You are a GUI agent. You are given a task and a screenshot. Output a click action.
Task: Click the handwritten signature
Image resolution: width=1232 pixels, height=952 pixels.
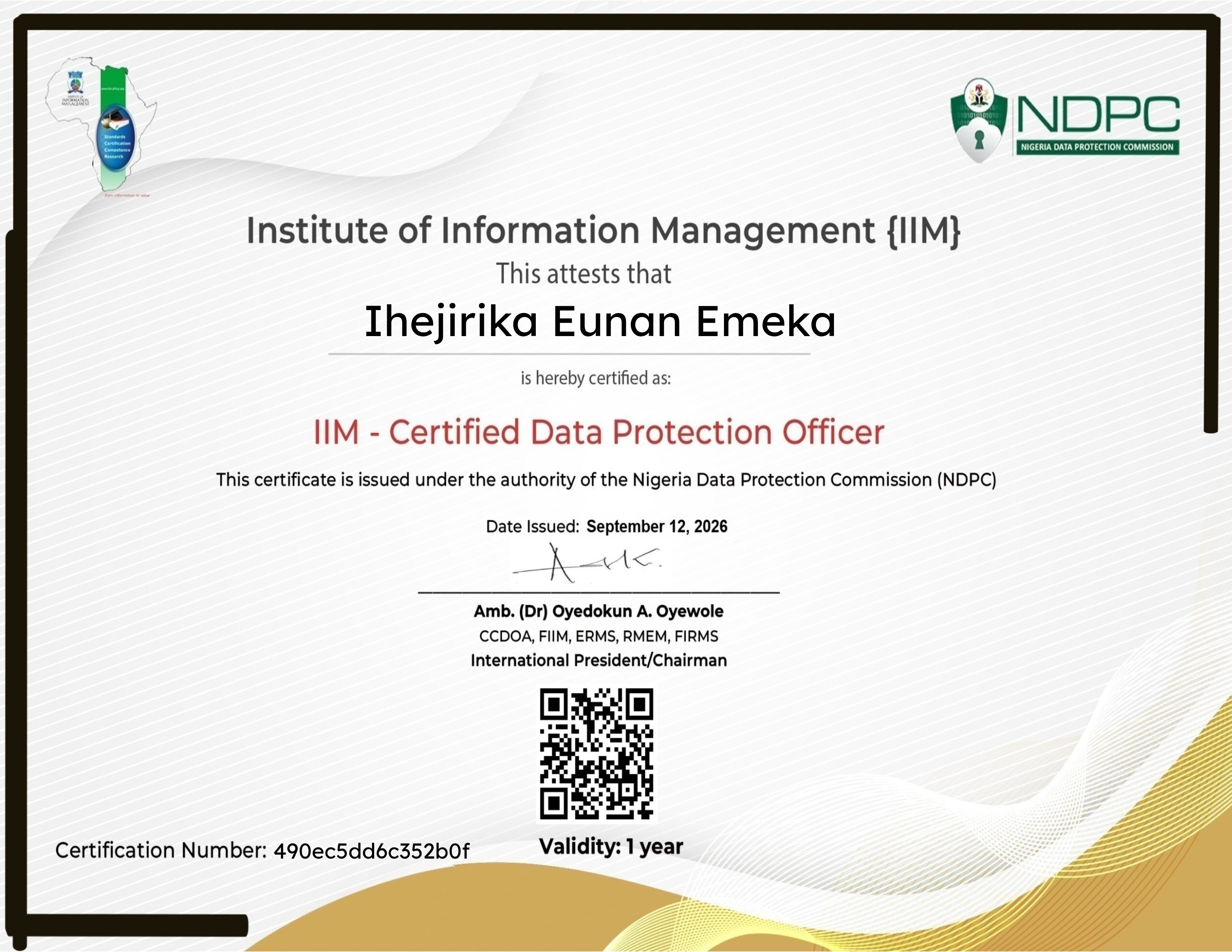coord(587,563)
